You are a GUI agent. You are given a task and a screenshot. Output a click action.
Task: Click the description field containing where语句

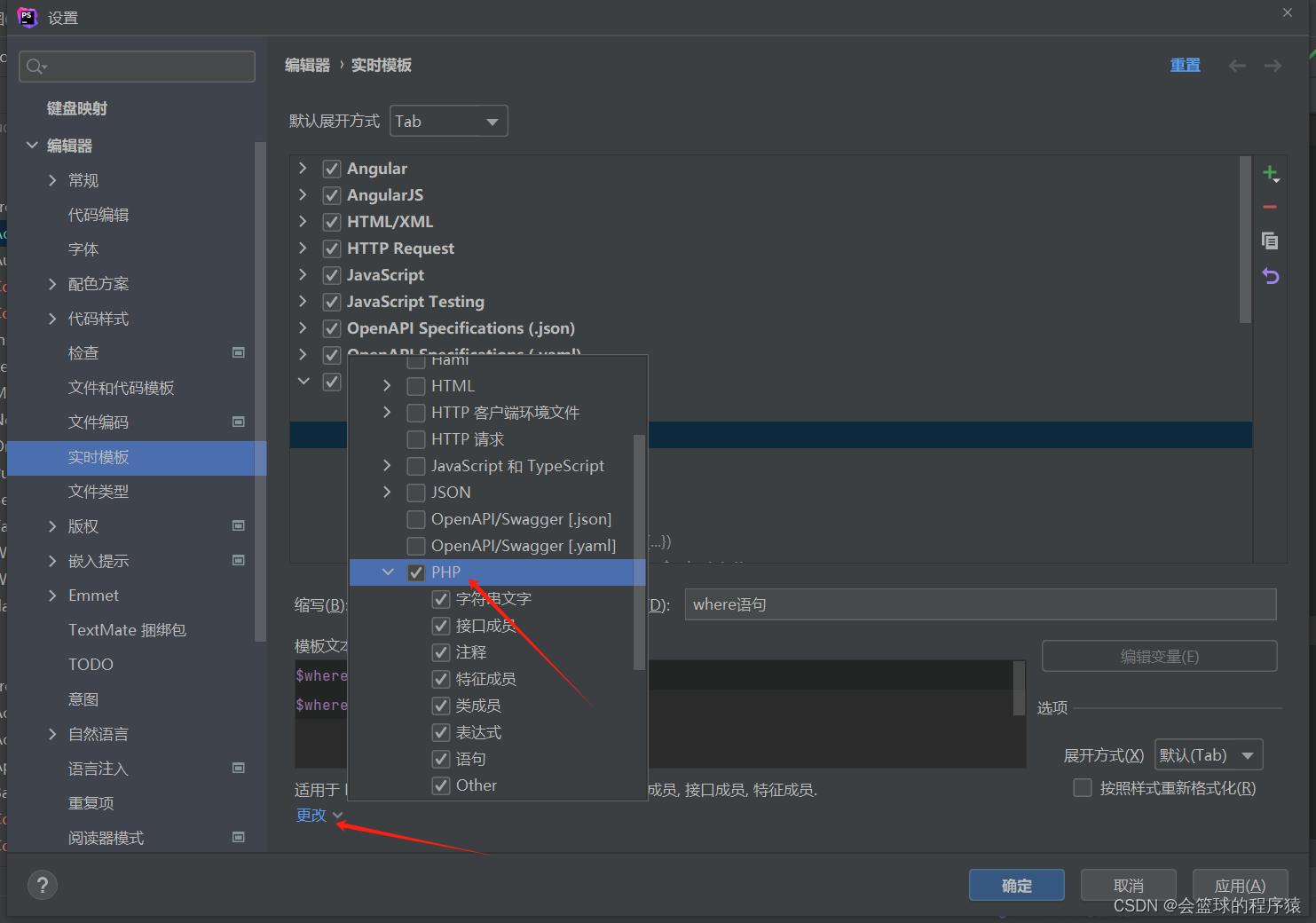(x=981, y=604)
